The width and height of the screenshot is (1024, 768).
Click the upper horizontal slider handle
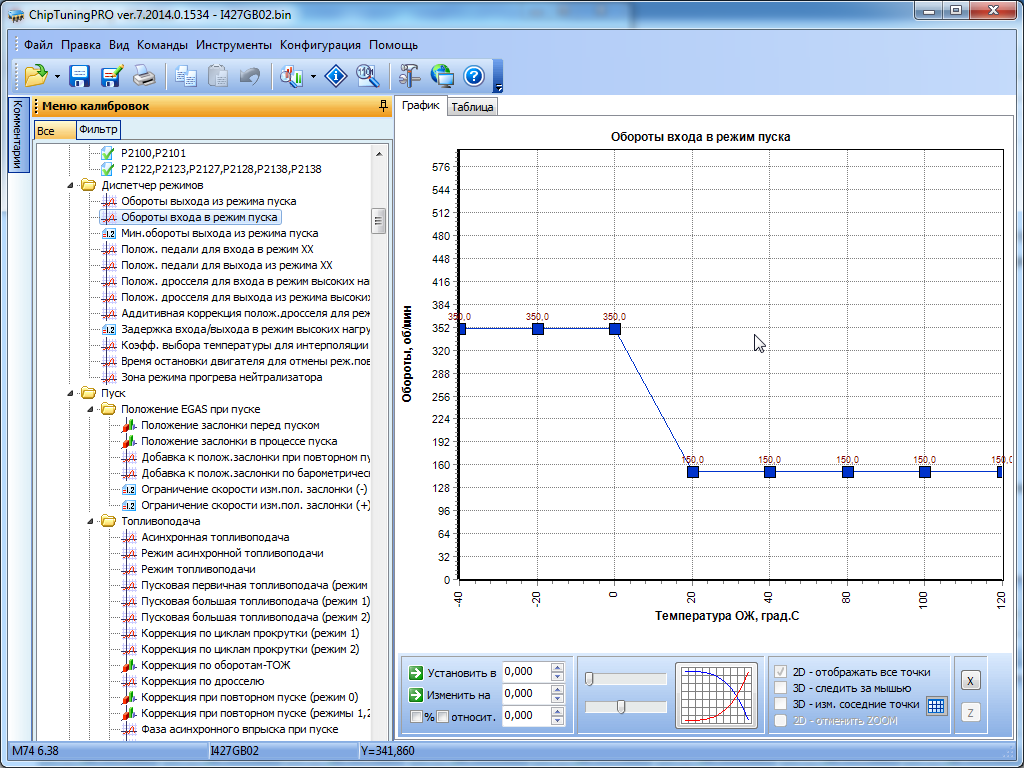pyautogui.click(x=589, y=679)
